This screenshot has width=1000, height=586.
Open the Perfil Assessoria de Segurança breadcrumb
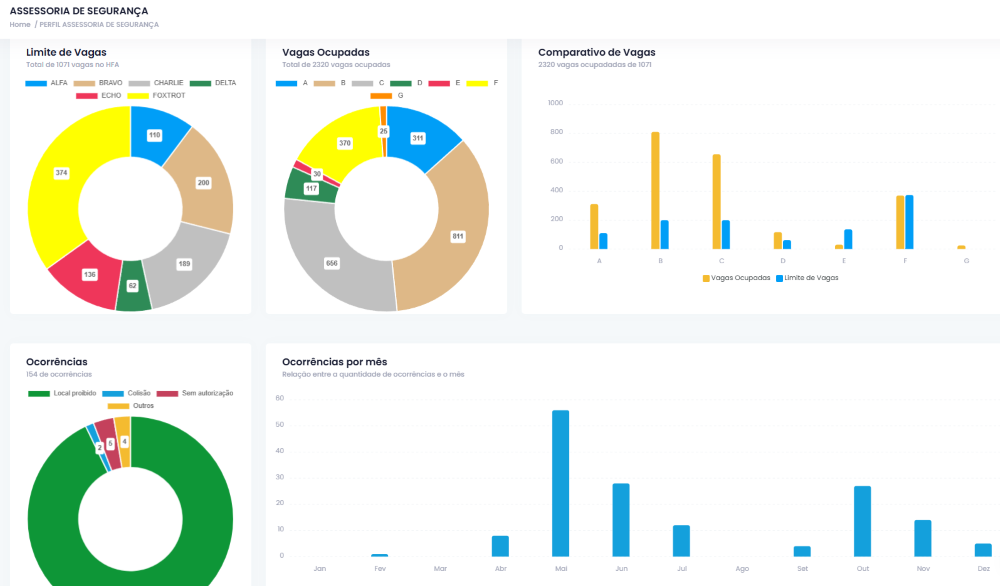pyautogui.click(x=99, y=24)
